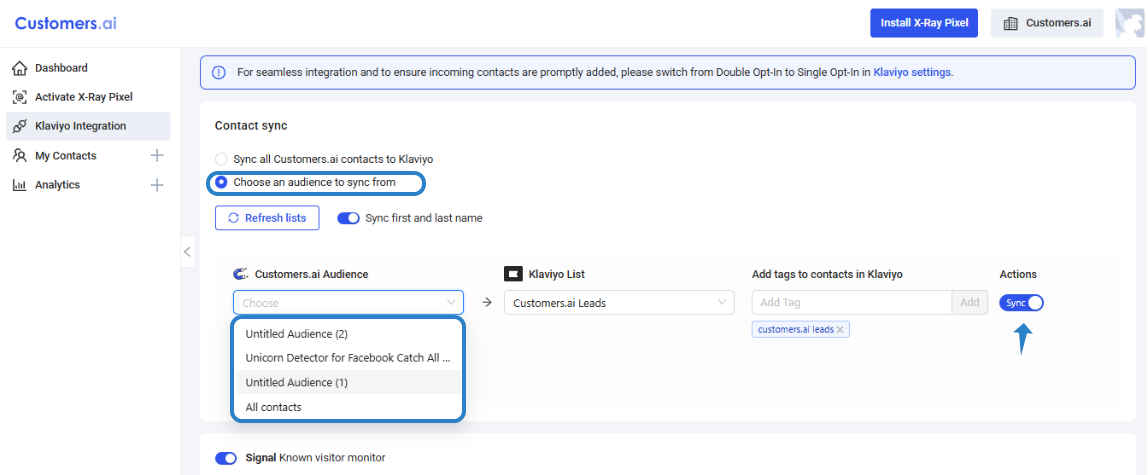Select Sync all Customers.ai contacts to Klaviyo
Image resolution: width=1148 pixels, height=475 pixels.
click(x=221, y=159)
